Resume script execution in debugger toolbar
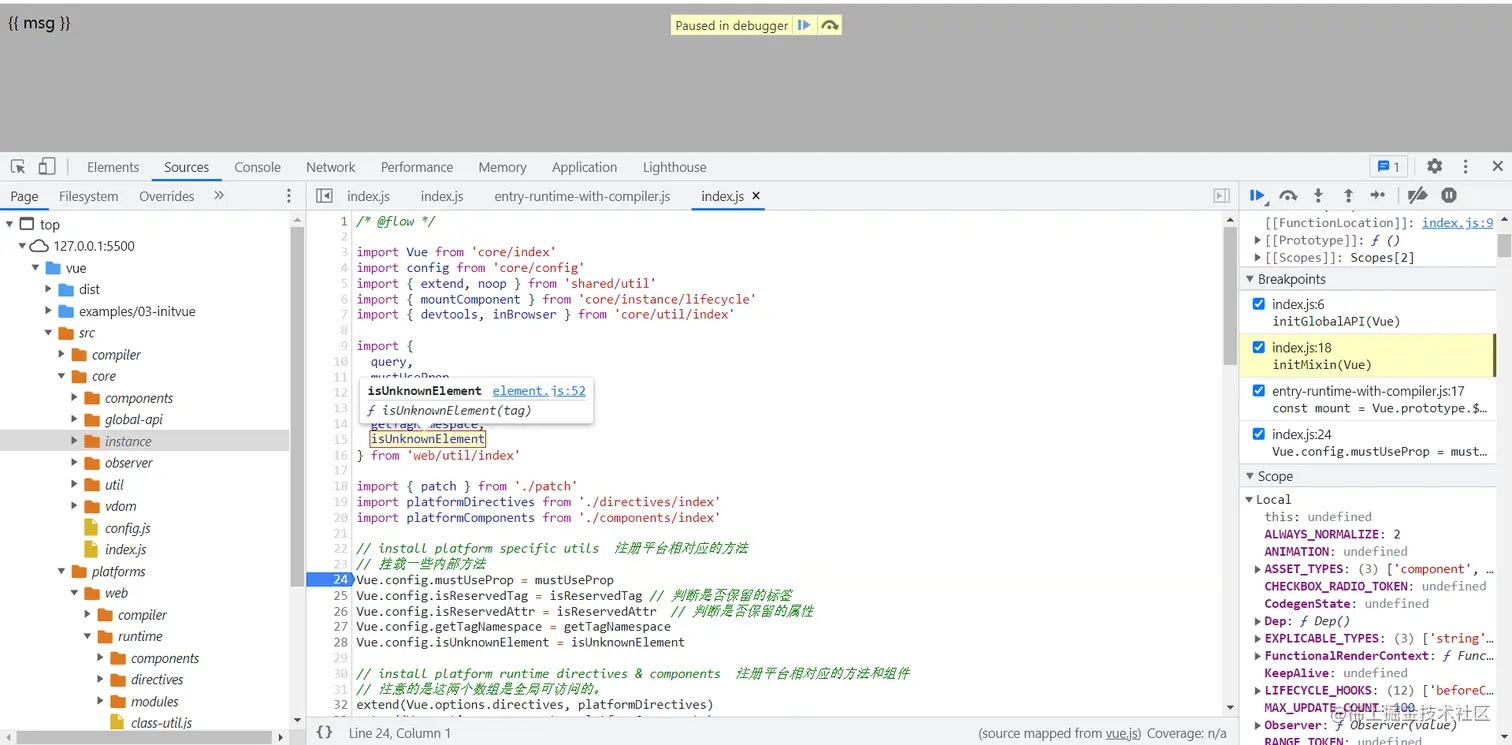This screenshot has height=745, width=1512. pos(1258,196)
